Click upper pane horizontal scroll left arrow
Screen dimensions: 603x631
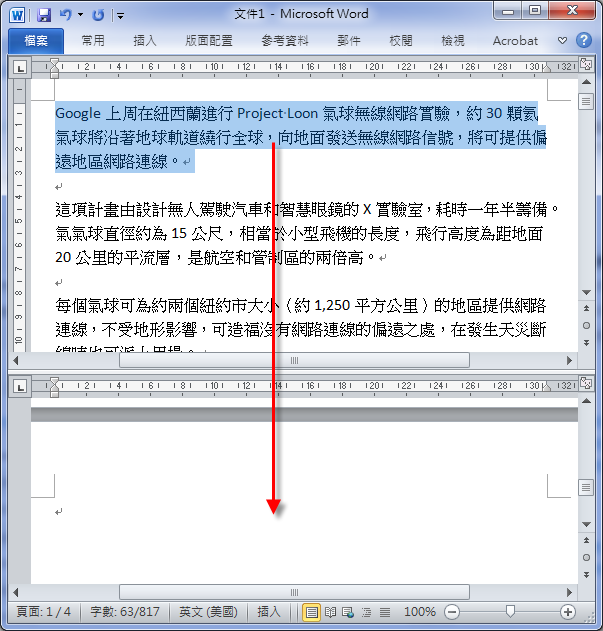coord(16,361)
